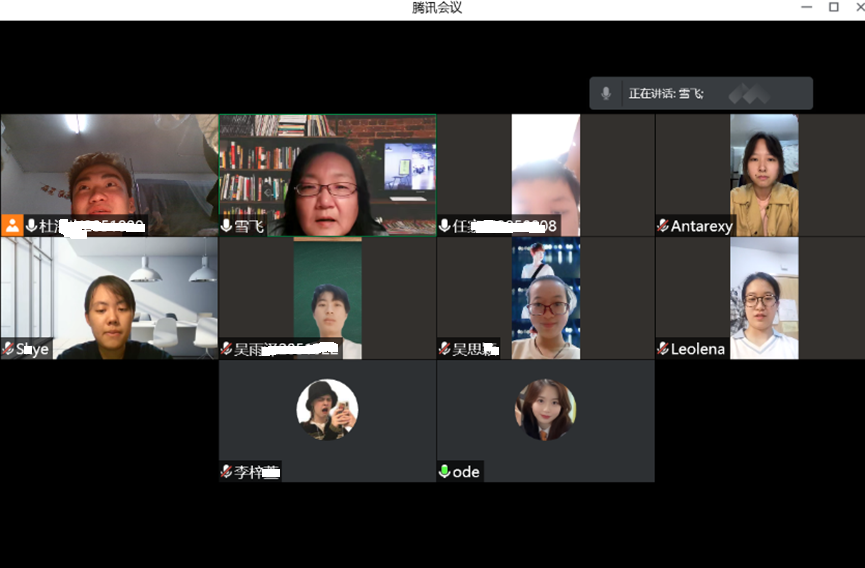Click the 腾讯会议 window title

(437, 7)
